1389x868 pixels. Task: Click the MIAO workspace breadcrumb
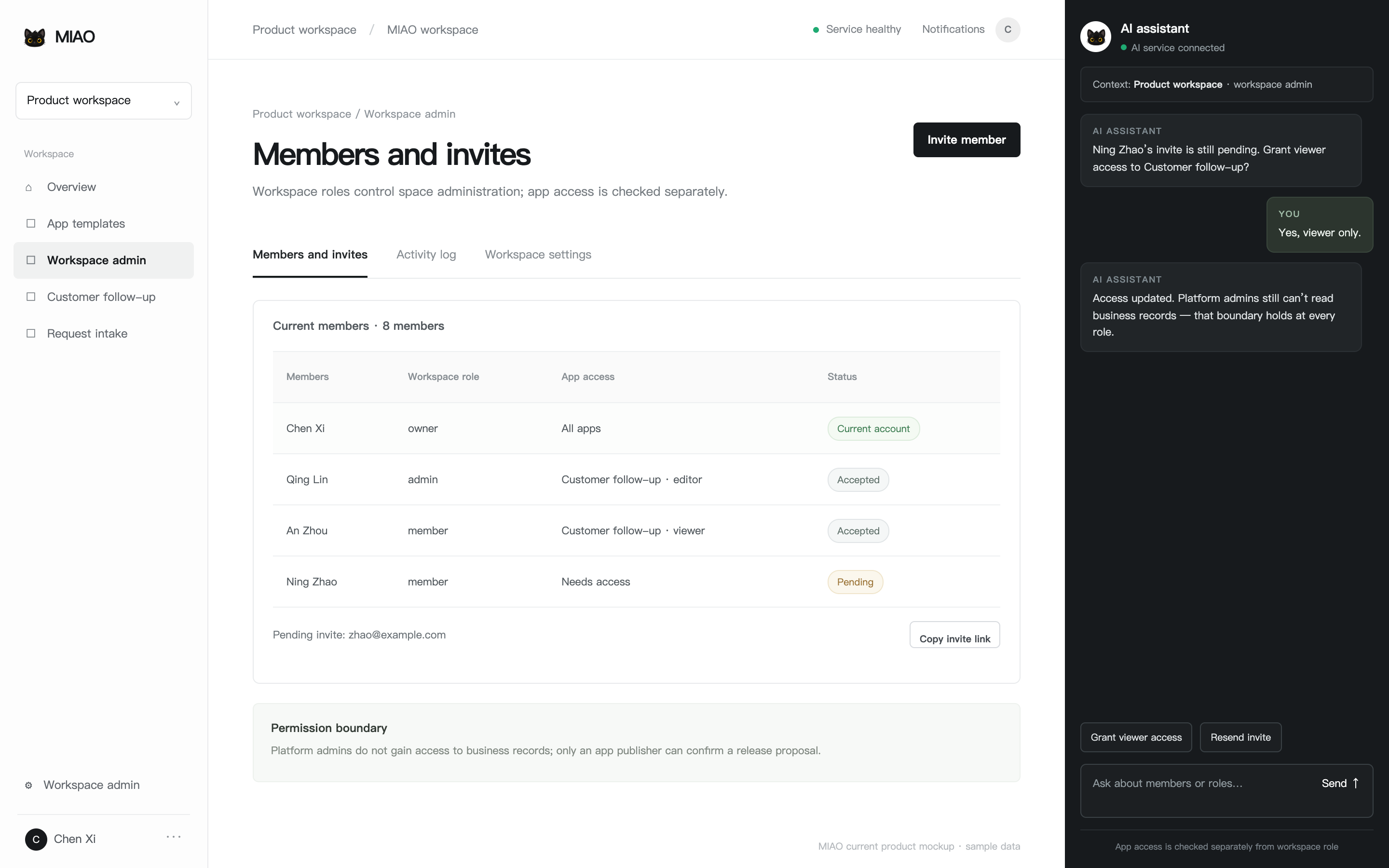coord(432,30)
